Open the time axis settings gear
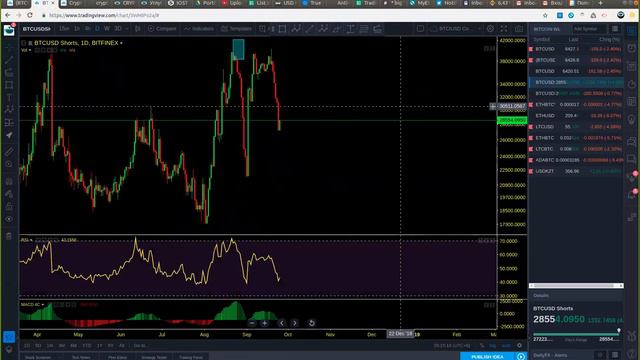This screenshot has width=640, height=360. [x=519, y=345]
